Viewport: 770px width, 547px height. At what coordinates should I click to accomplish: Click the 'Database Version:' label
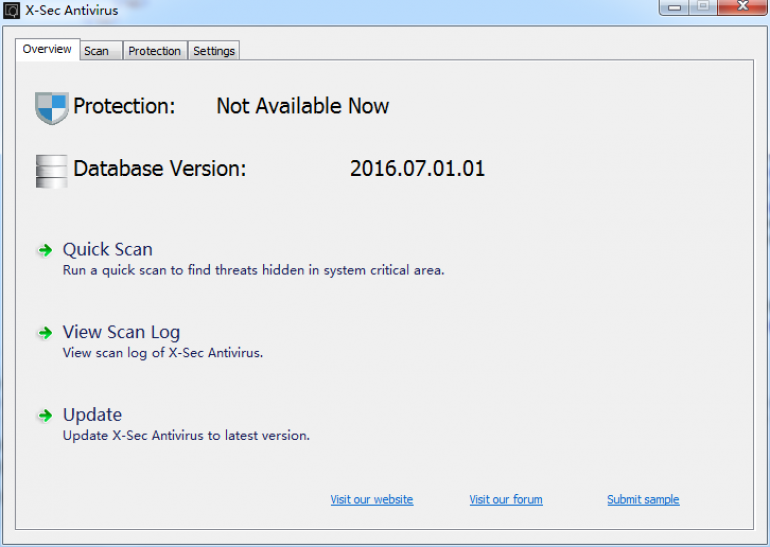[160, 168]
